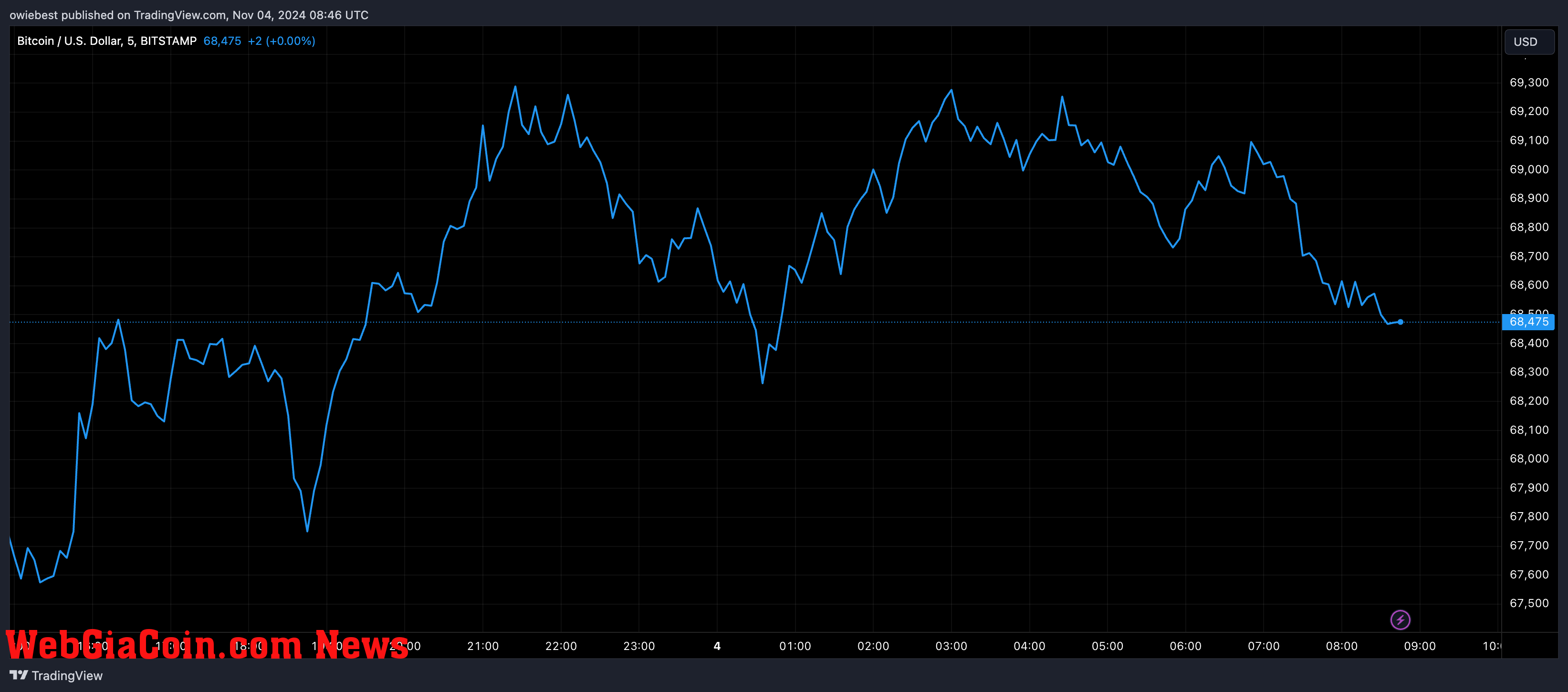This screenshot has height=692, width=1568.
Task: Click the 04:00 time axis label
Action: tap(1029, 646)
